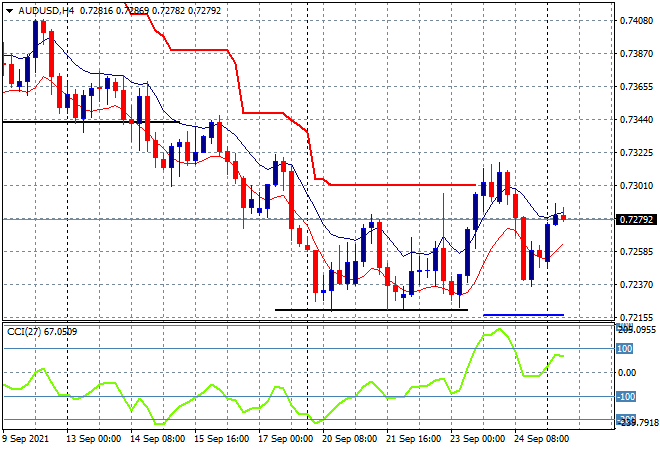Select the black support line near 0.72155

pyautogui.click(x=371, y=310)
